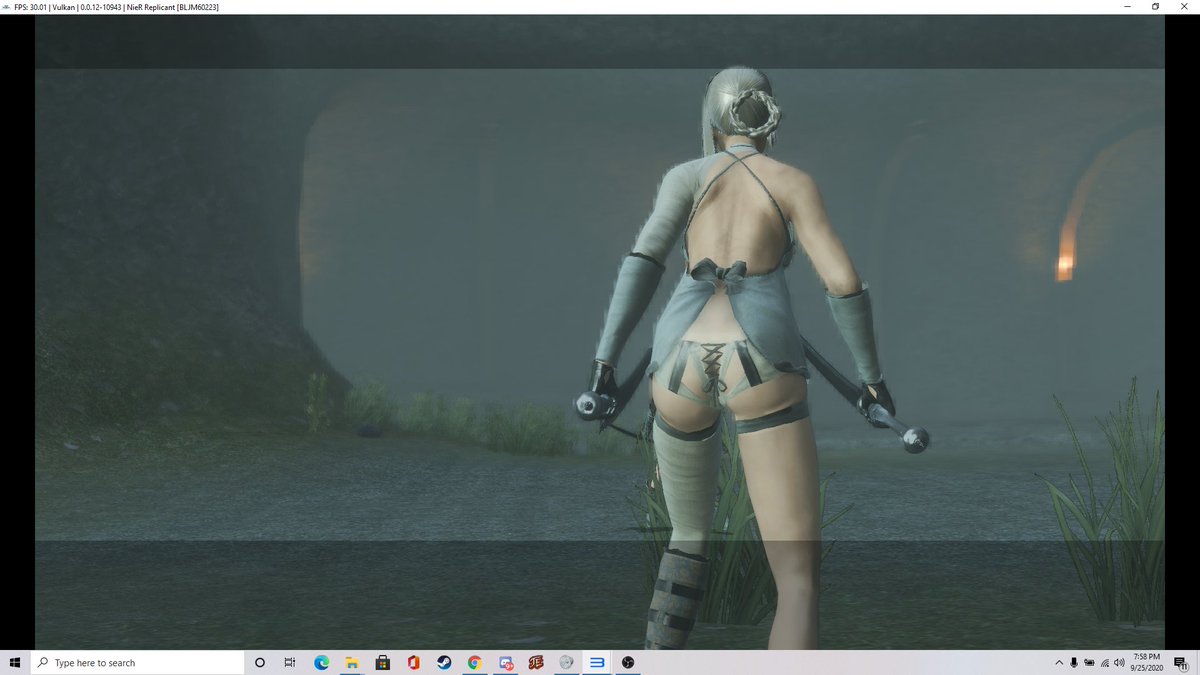
Task: Activate Cortana voice assistant
Action: (x=259, y=662)
